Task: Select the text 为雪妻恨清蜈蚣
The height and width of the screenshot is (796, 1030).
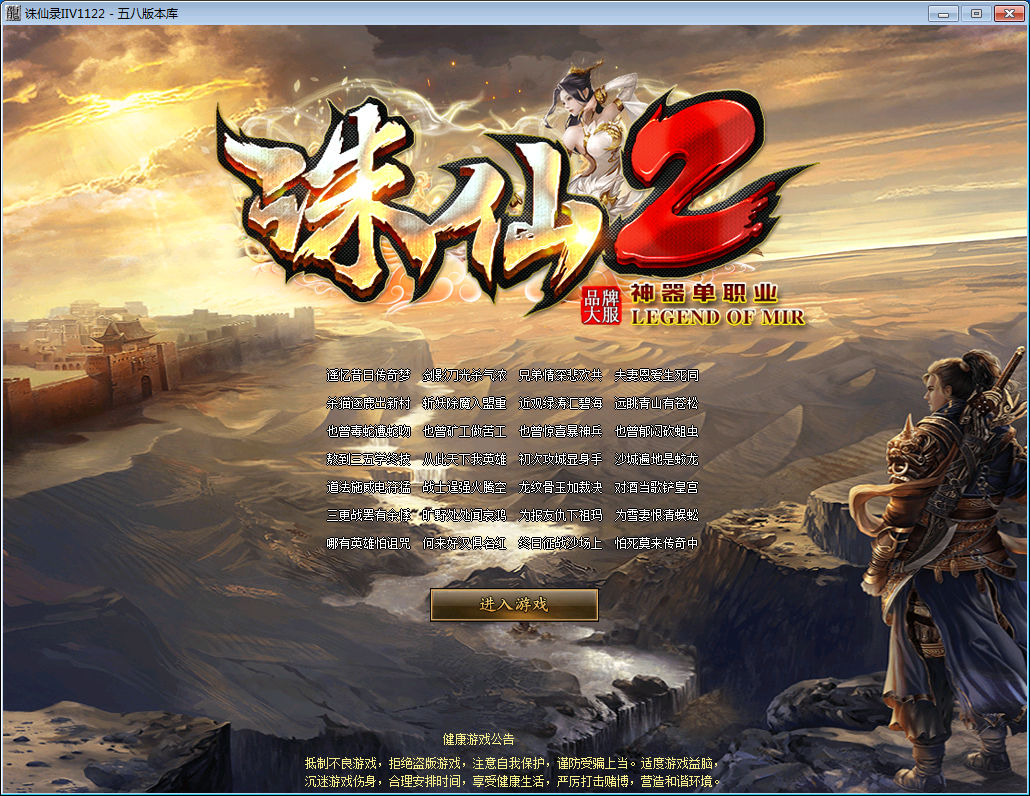Action: coord(656,516)
